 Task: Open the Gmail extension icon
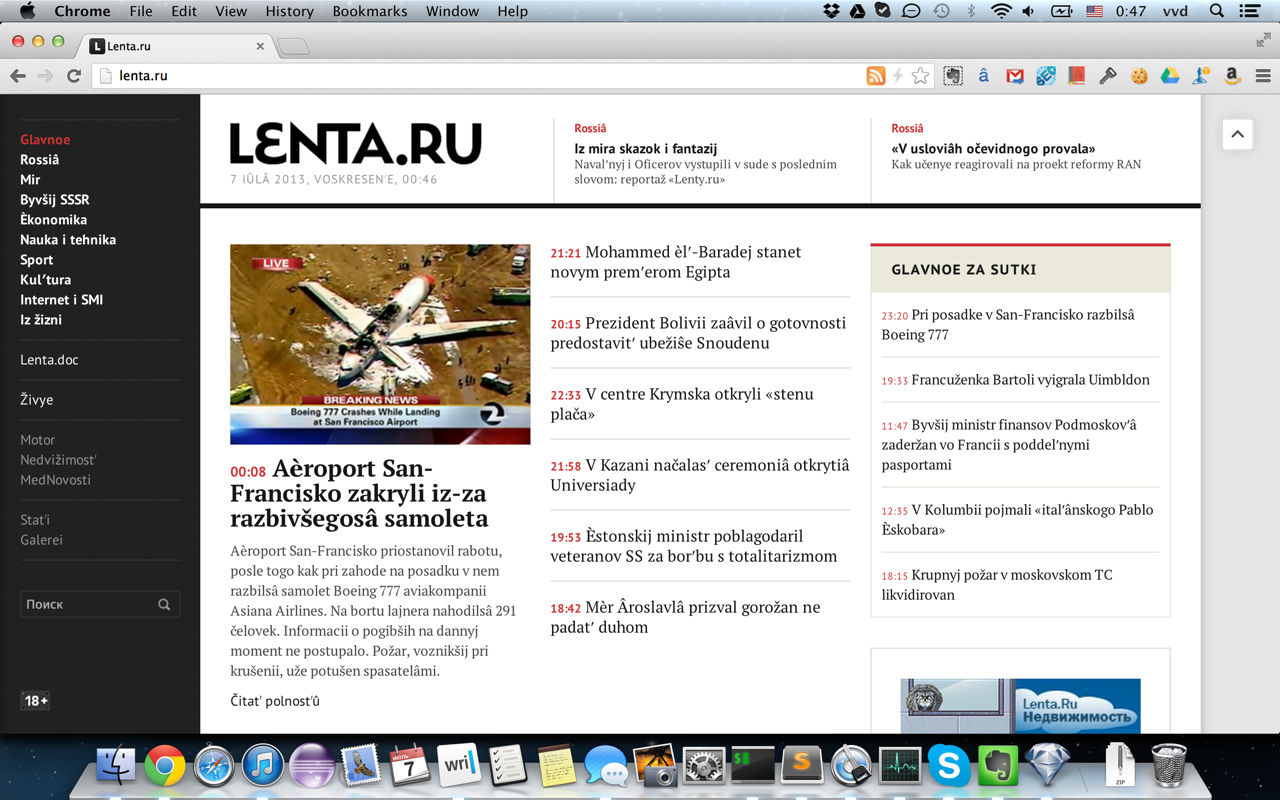pyautogui.click(x=1015, y=76)
